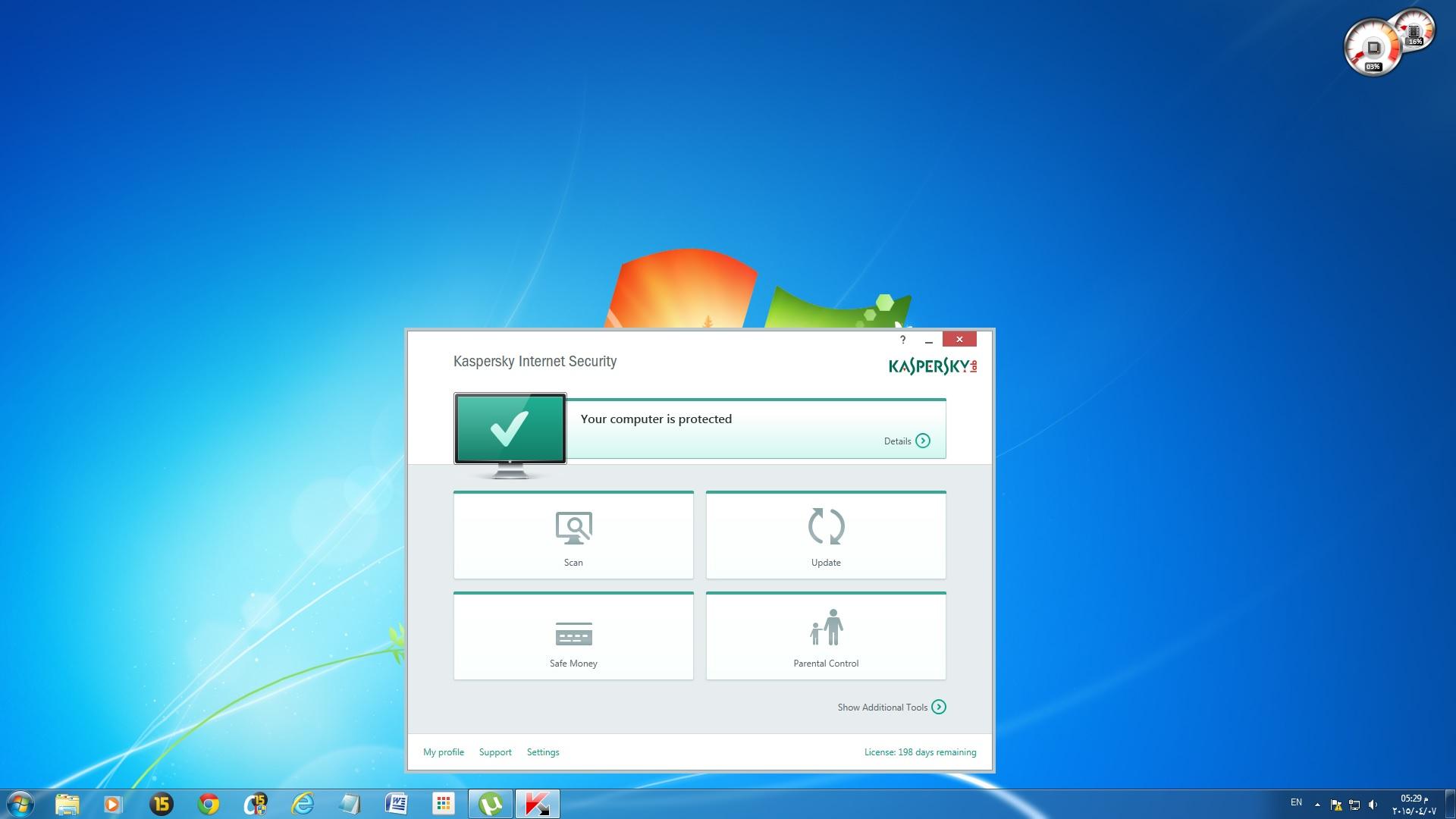Open the Support link
1456x819 pixels.
tap(495, 752)
